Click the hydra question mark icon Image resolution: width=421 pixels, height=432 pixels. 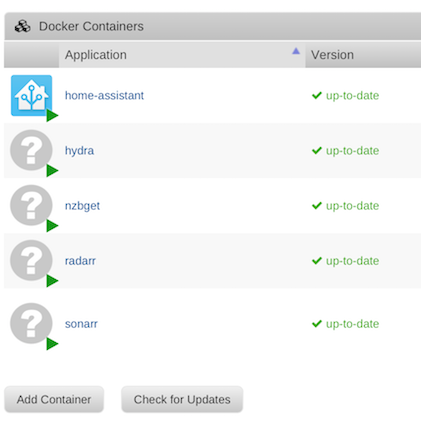click(31, 150)
